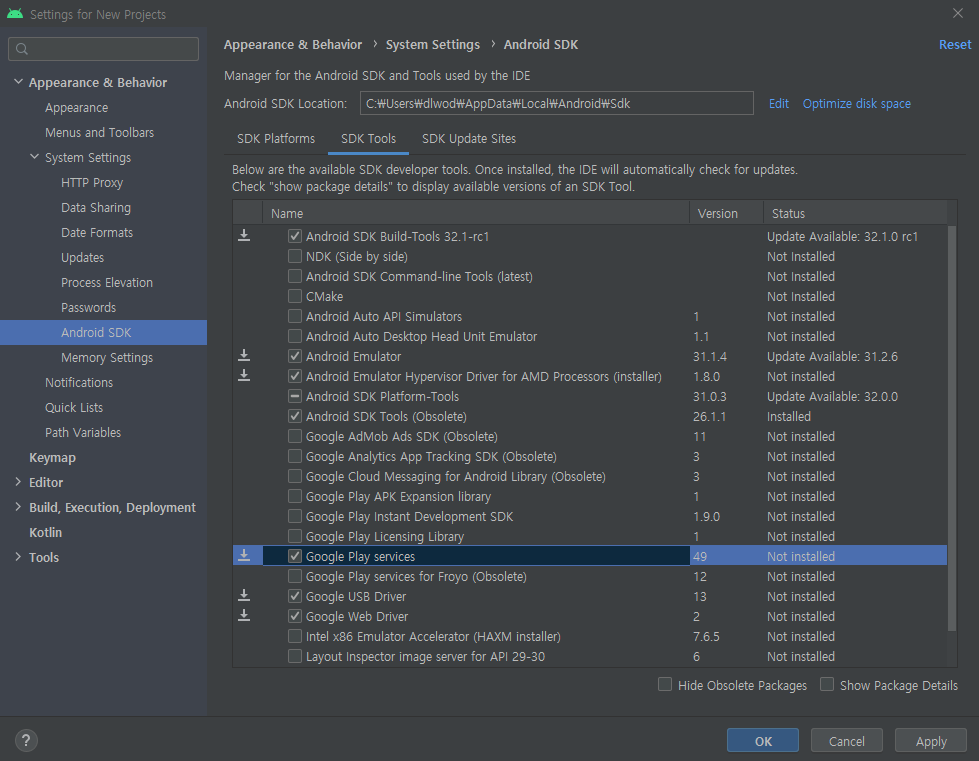This screenshot has height=761, width=979.
Task: Select Date Formats in sidebar
Action: point(97,232)
